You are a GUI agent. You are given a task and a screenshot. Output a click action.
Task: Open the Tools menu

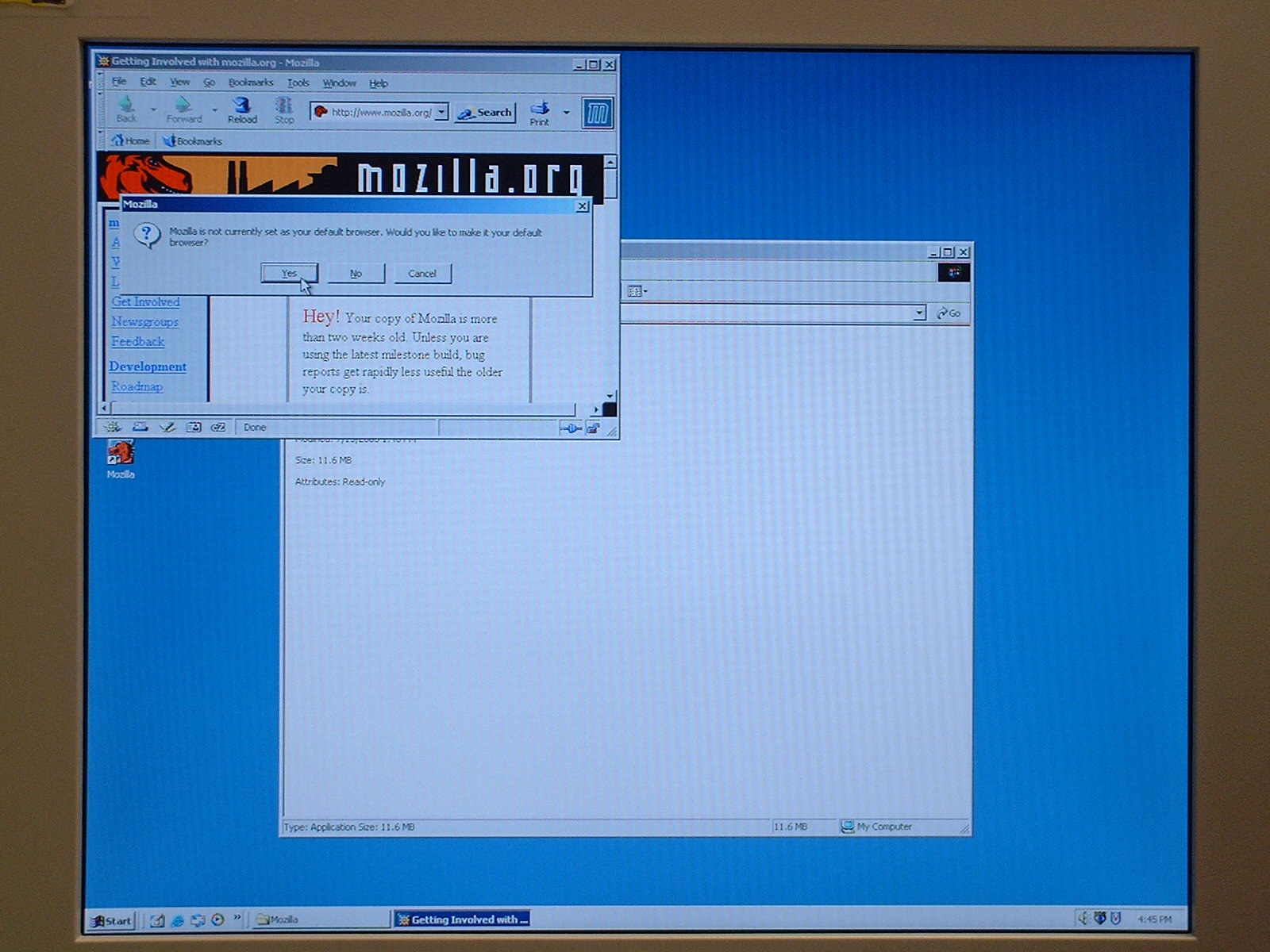pyautogui.click(x=298, y=83)
